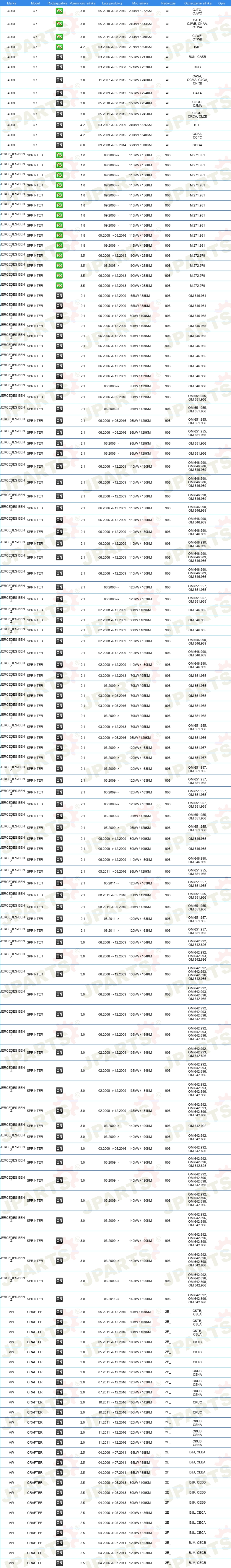
Task: Select engine code cell 'CCFA, CCFC'
Action: coord(197,135)
